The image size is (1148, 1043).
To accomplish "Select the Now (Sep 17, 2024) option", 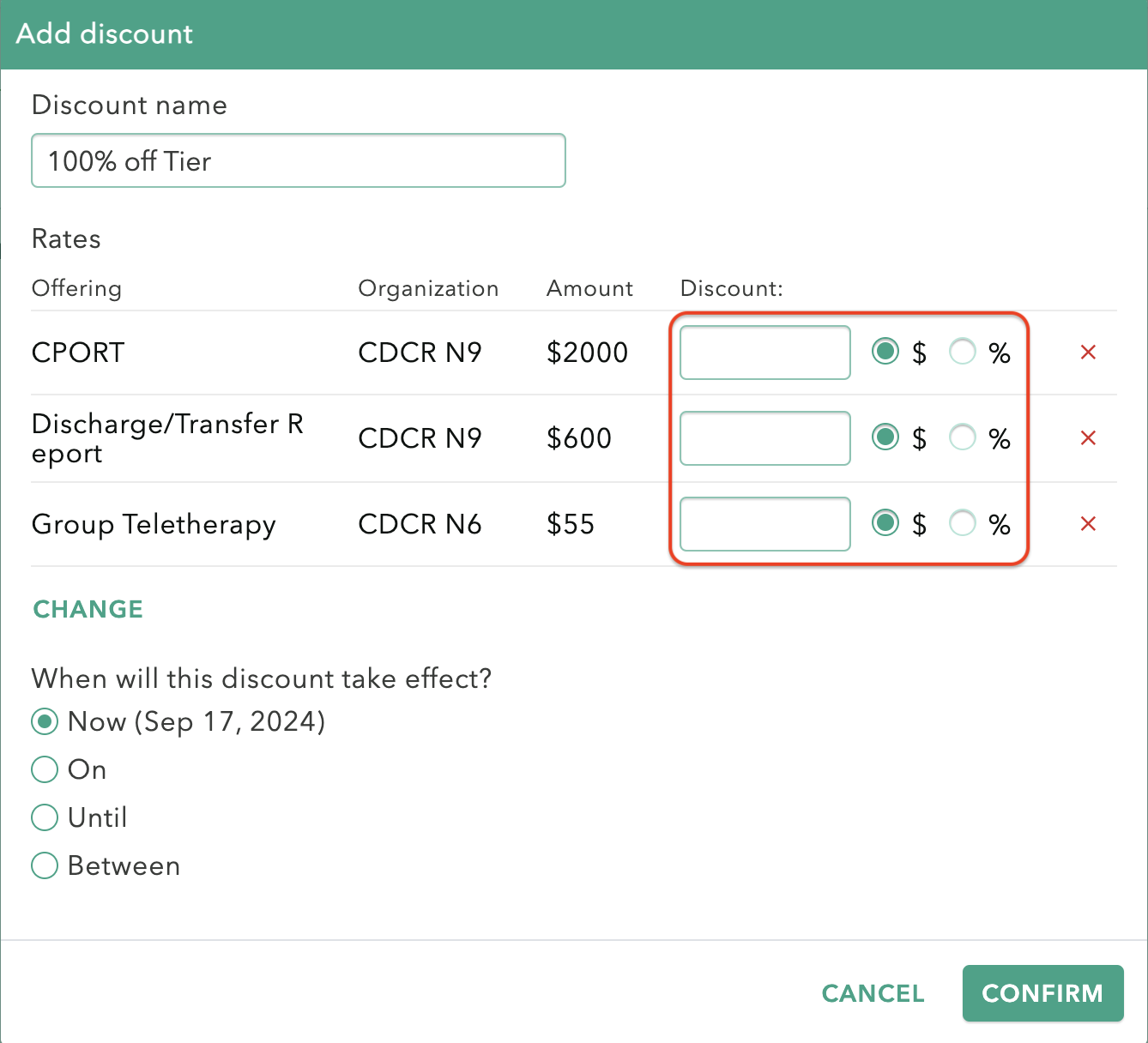I will (44, 721).
